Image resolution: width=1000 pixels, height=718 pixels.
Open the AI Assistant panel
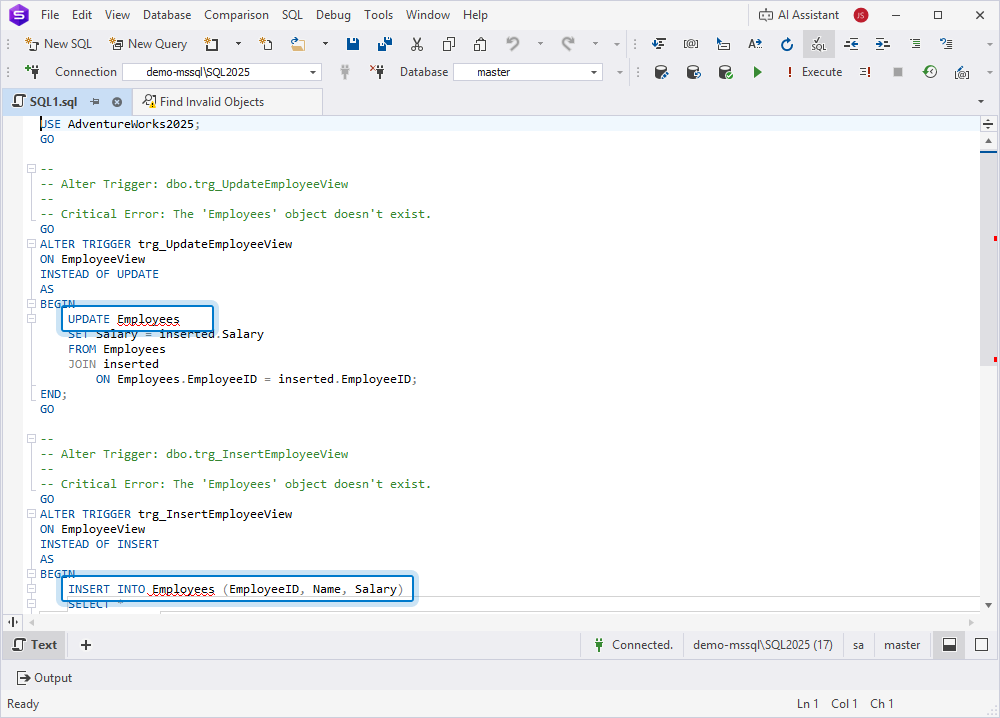798,15
